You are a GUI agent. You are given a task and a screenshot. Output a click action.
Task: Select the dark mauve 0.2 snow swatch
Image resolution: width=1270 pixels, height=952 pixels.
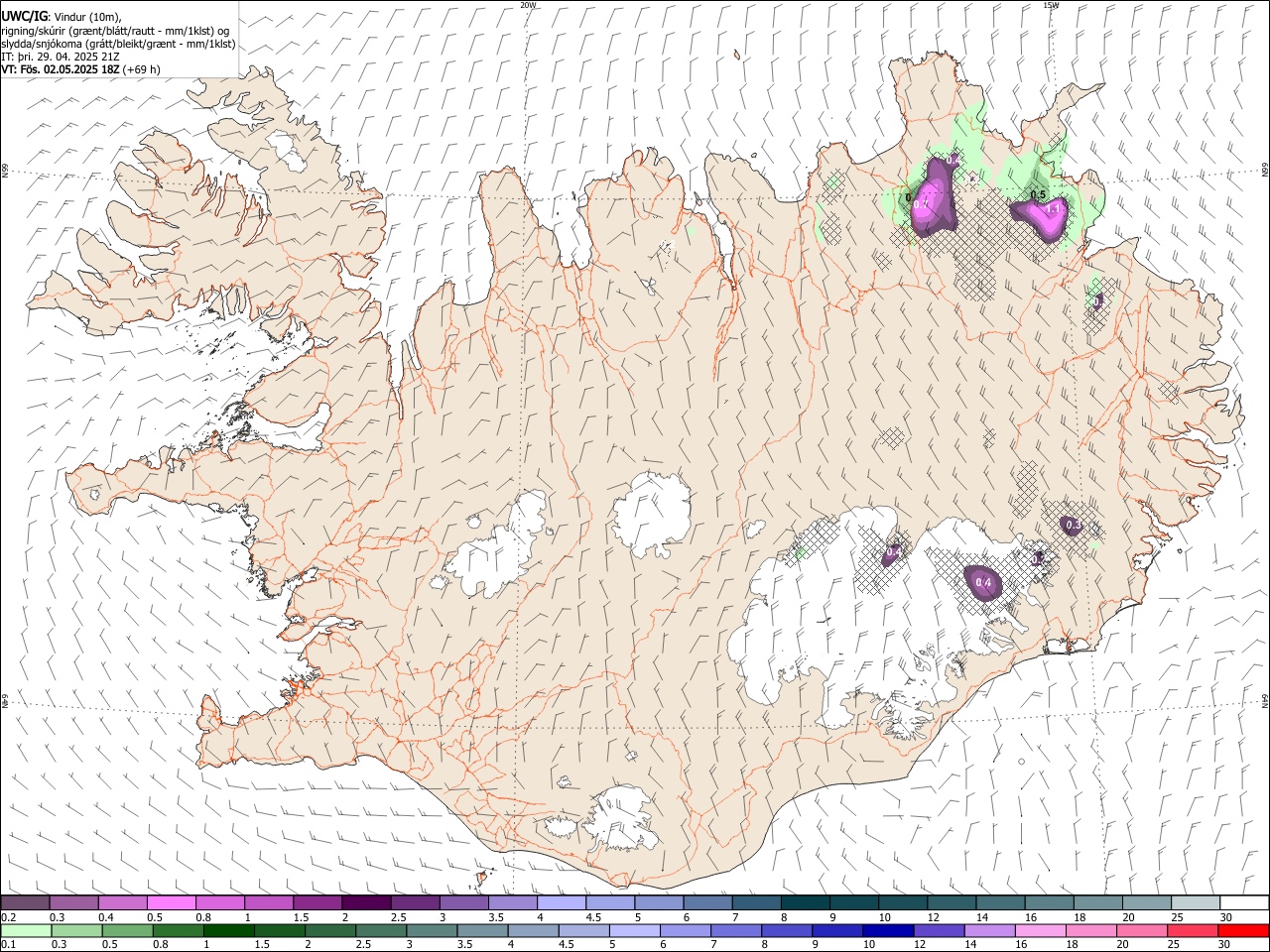click(25, 902)
